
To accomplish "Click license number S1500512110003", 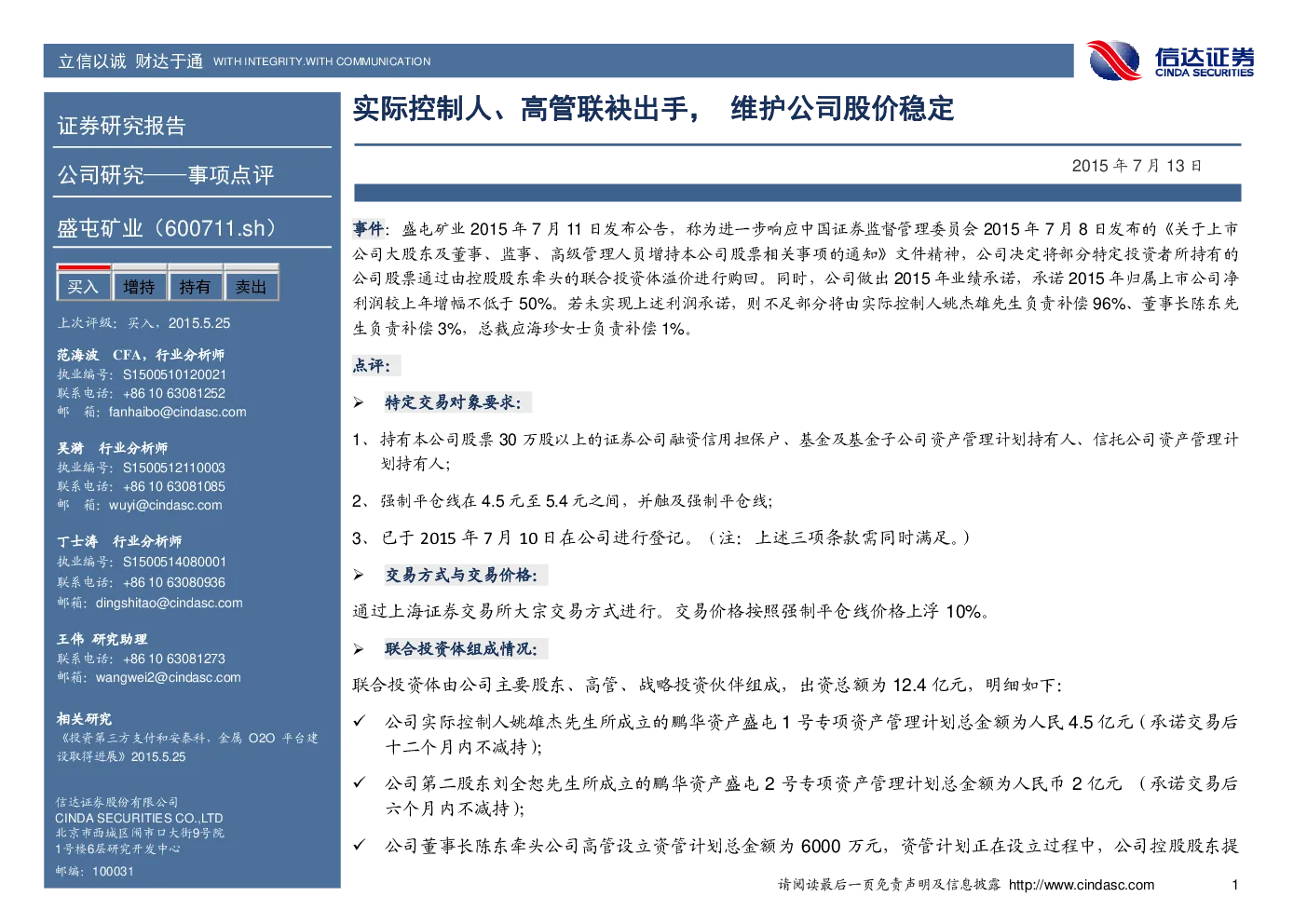I will tap(174, 468).
